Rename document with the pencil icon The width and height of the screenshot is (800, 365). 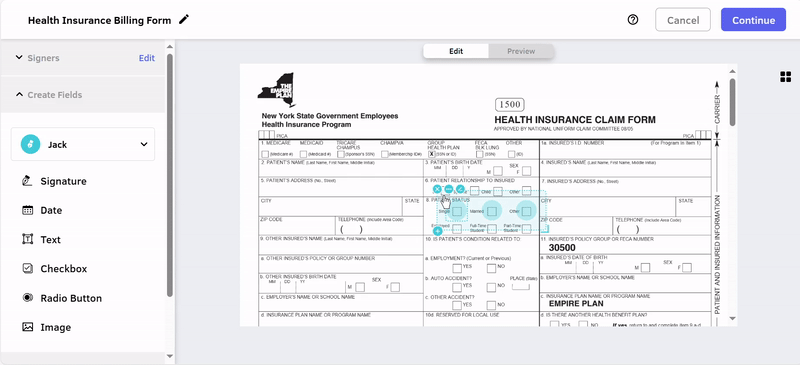184,20
